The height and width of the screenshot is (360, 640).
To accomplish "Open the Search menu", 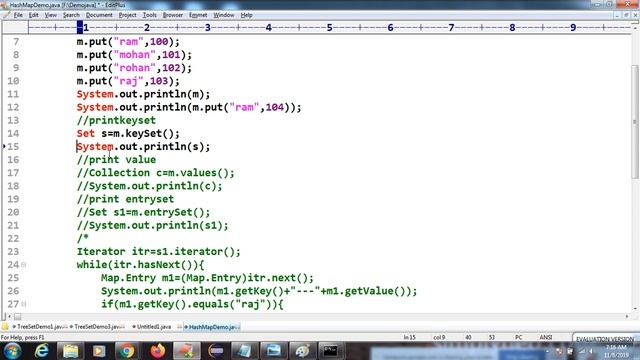I will pyautogui.click(x=71, y=15).
